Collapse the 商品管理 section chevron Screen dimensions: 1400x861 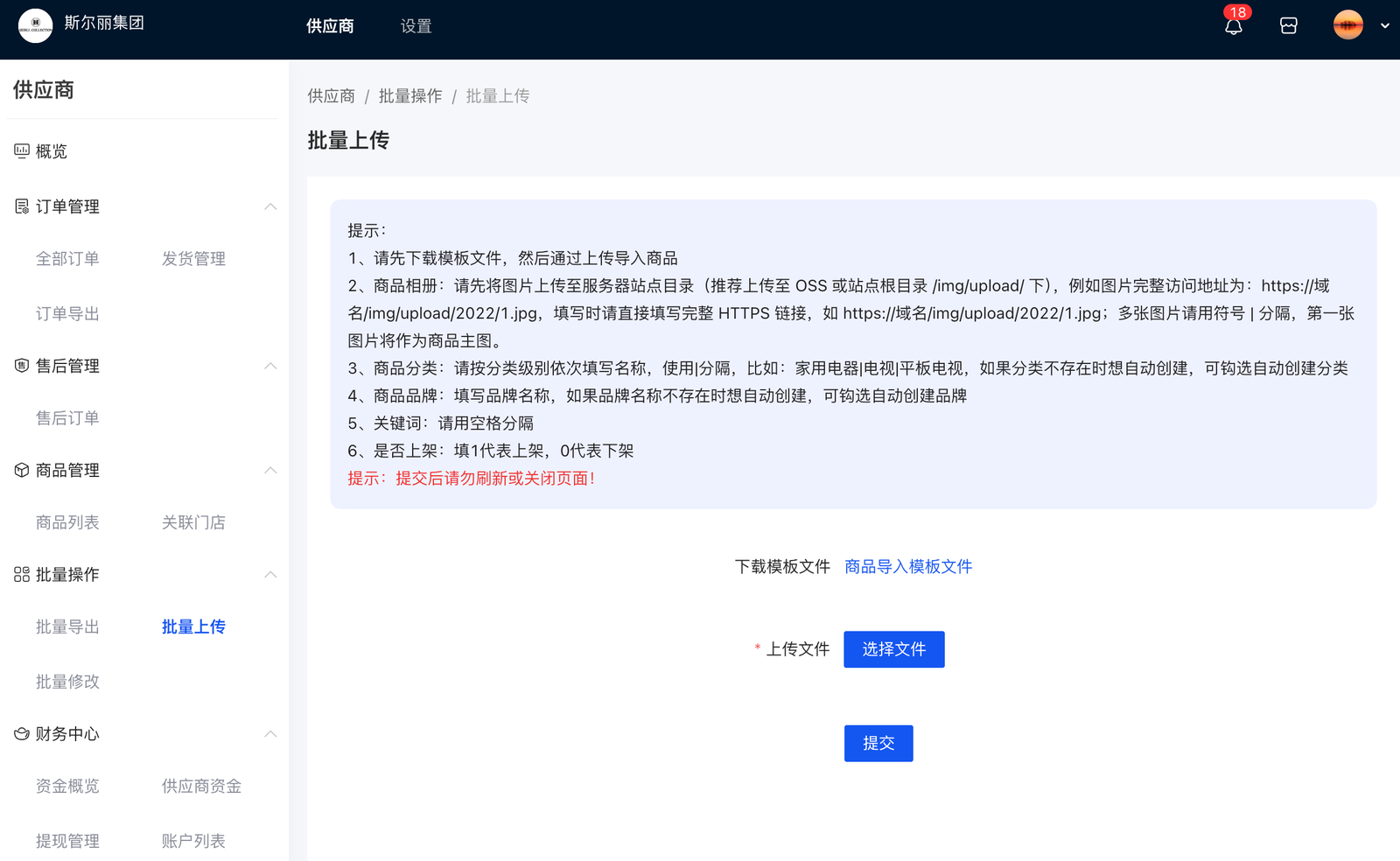(270, 470)
